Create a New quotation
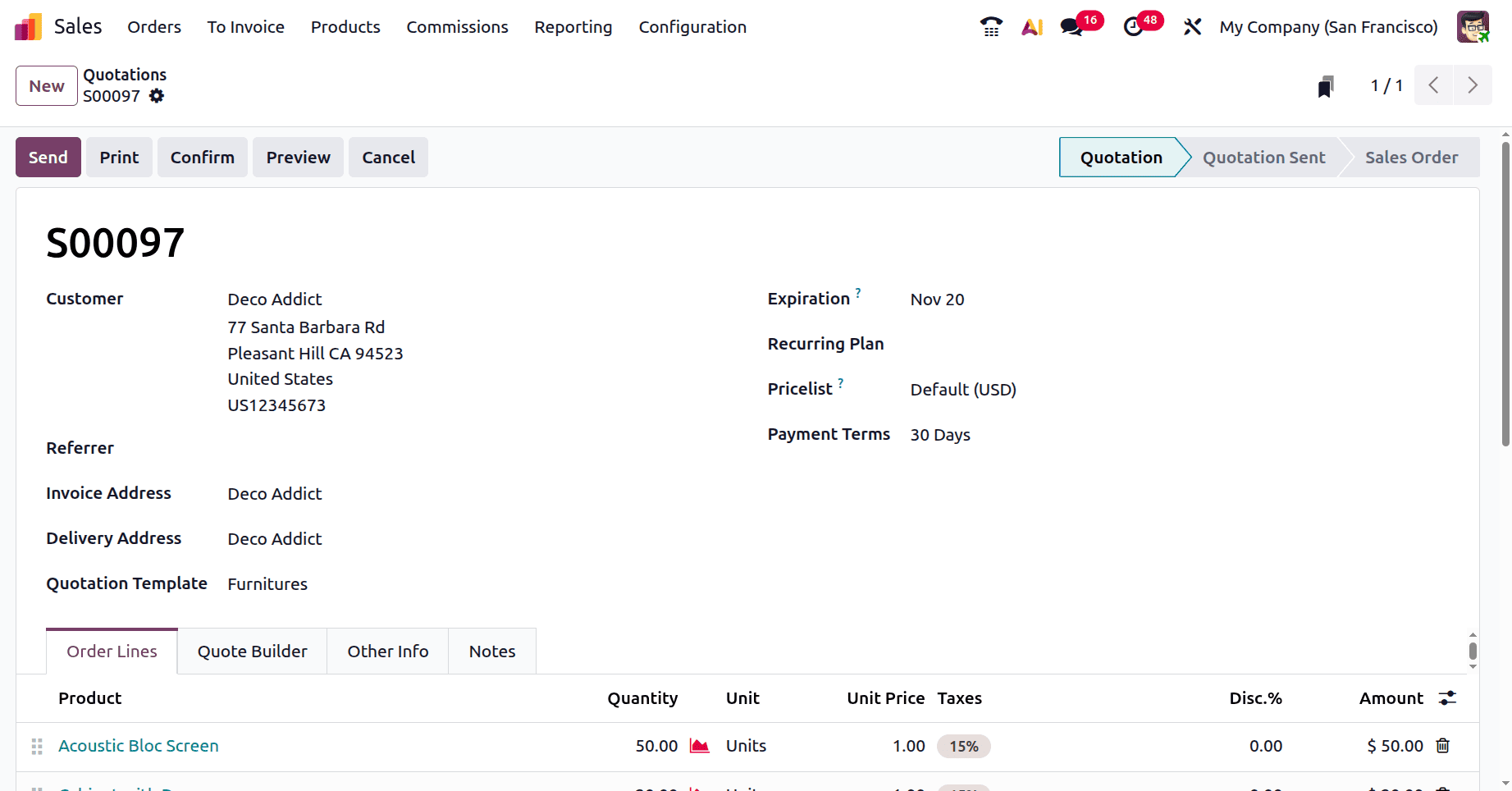Image resolution: width=1512 pixels, height=791 pixels. (47, 86)
